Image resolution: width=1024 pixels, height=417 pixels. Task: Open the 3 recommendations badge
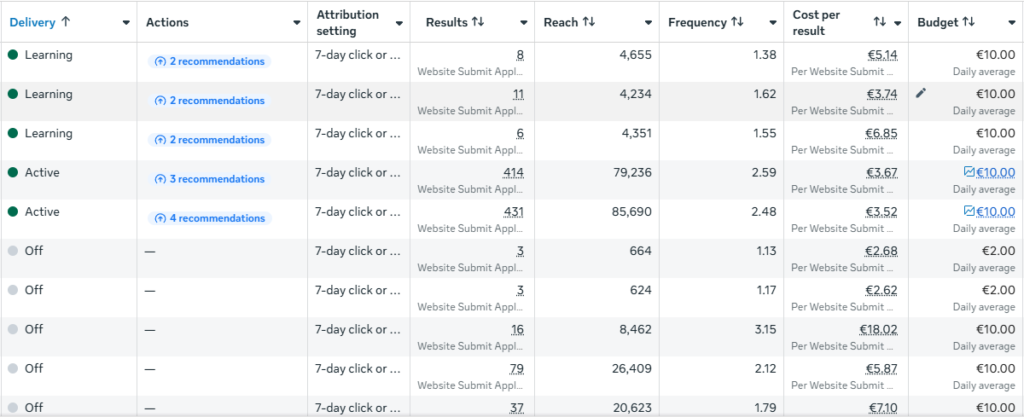tap(210, 179)
